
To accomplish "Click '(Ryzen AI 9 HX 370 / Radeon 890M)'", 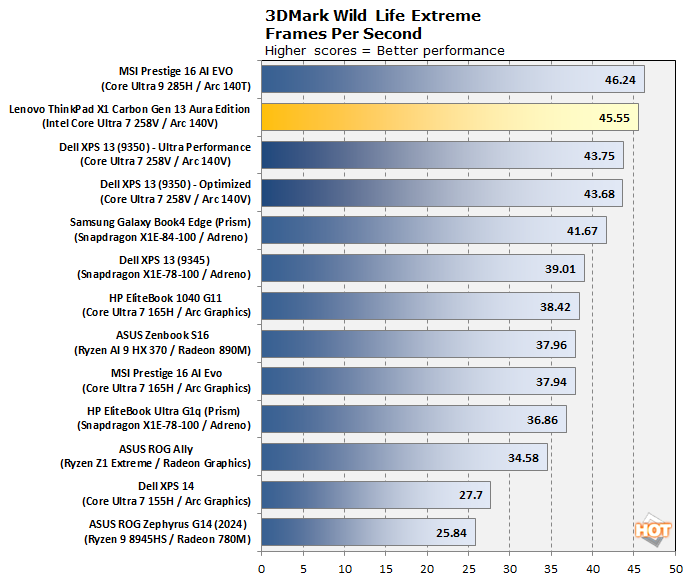I will 162,350.
